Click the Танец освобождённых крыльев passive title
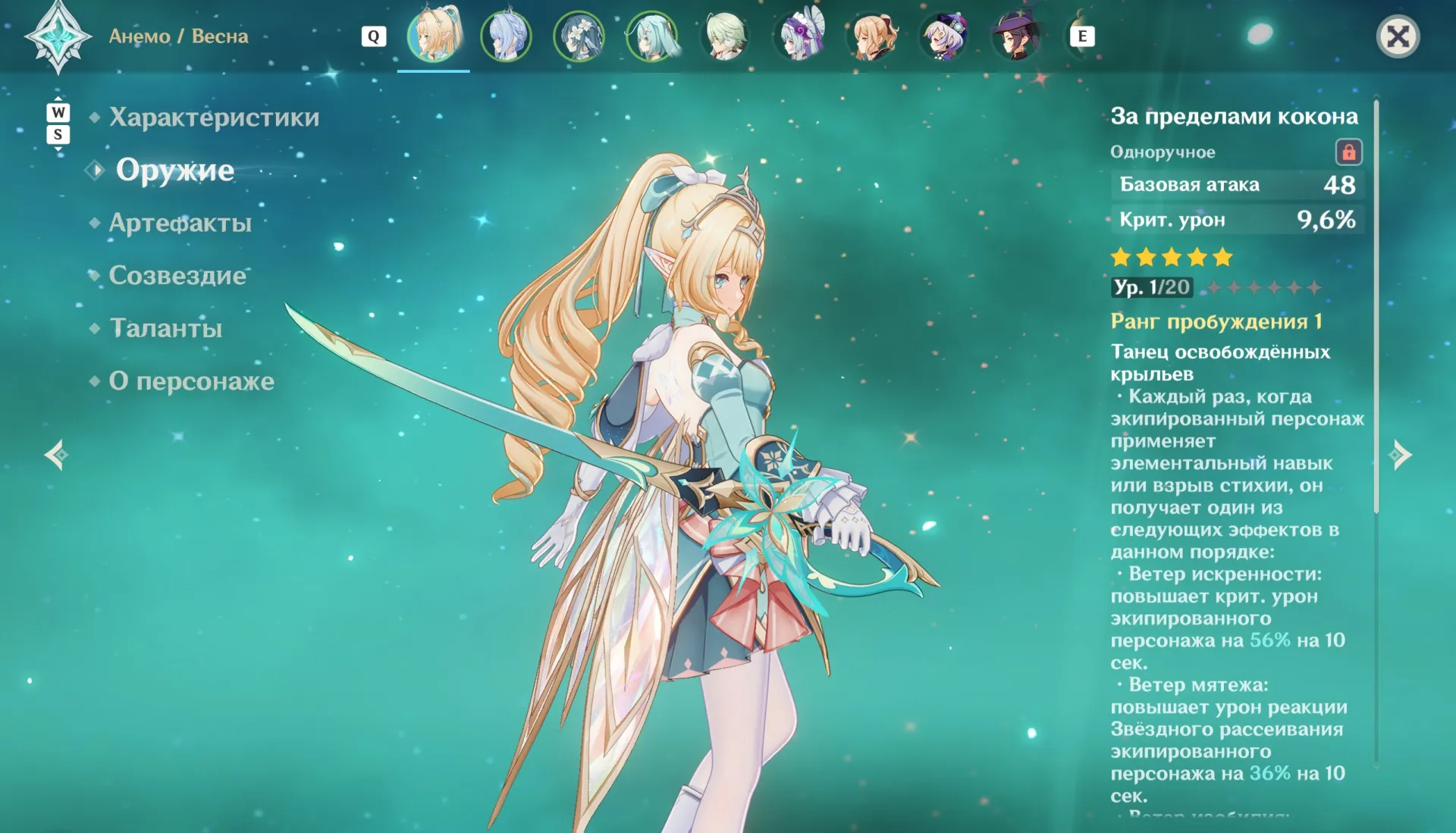This screenshot has width=1456, height=833. tap(1220, 362)
